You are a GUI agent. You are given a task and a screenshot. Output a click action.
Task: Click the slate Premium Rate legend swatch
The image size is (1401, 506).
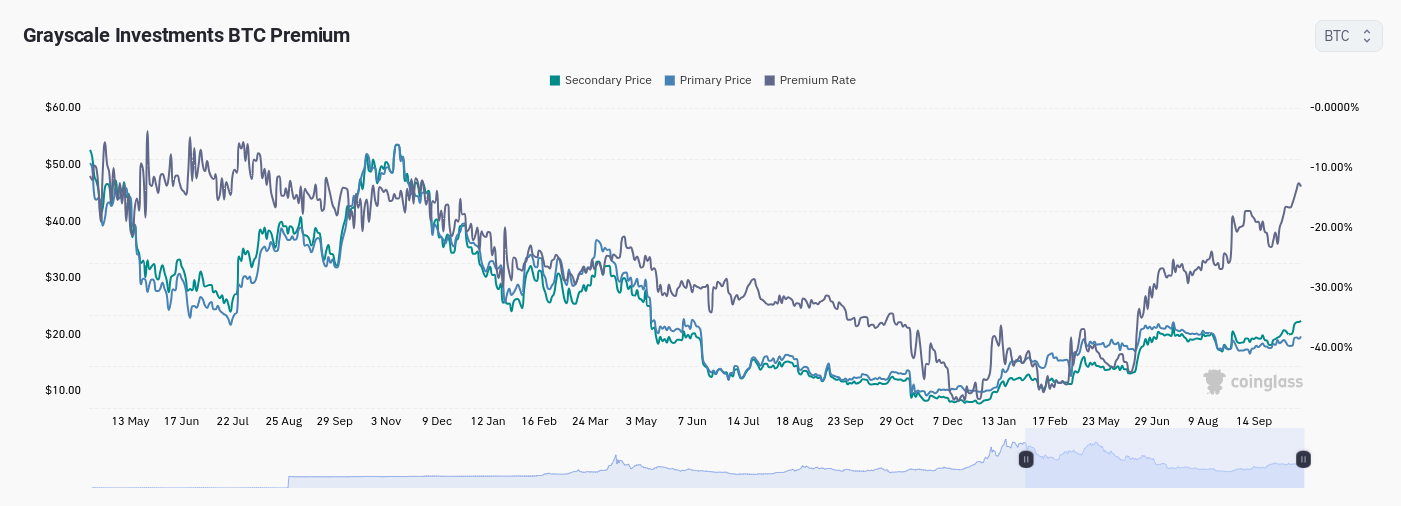770,80
